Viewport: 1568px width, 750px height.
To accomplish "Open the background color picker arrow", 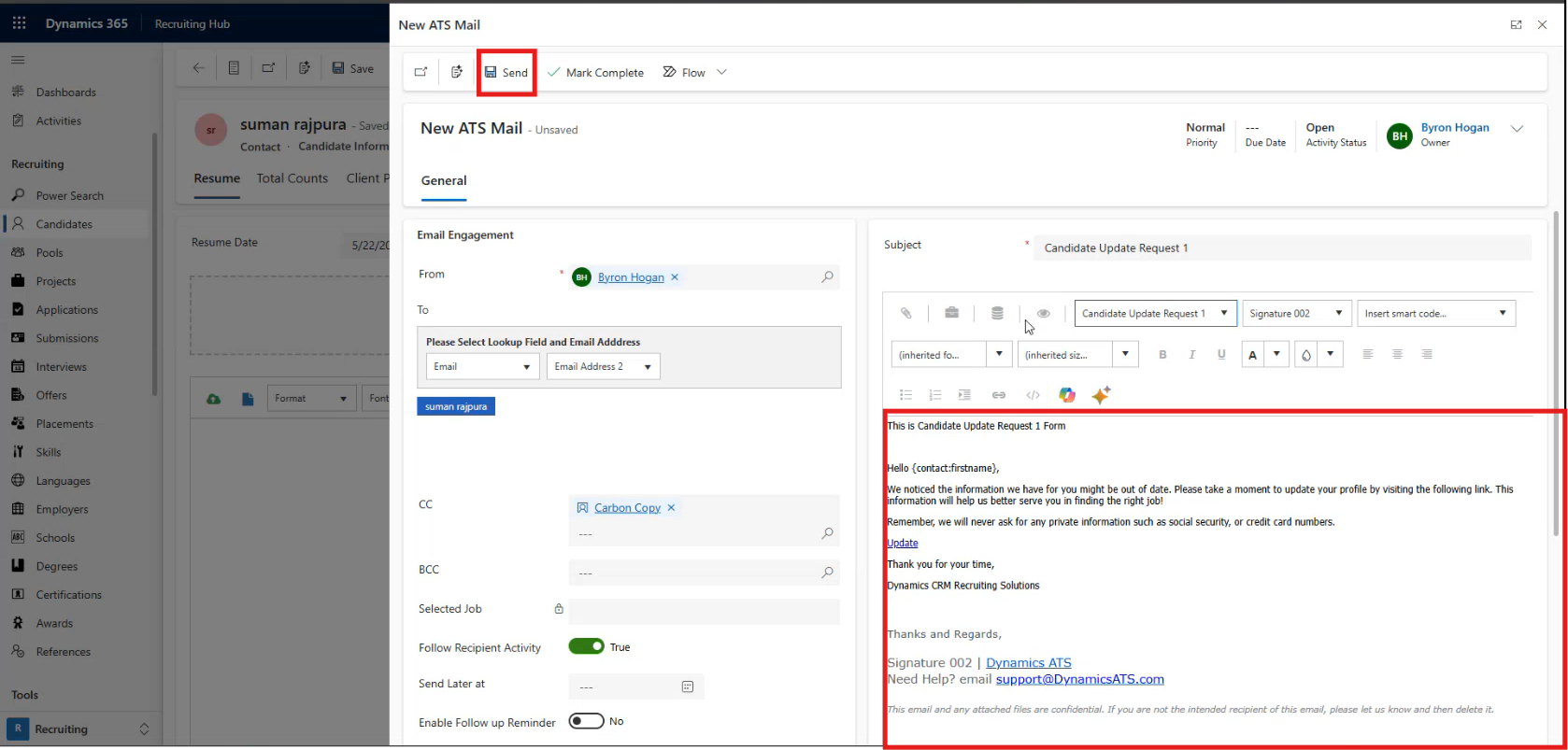I will 1330,354.
